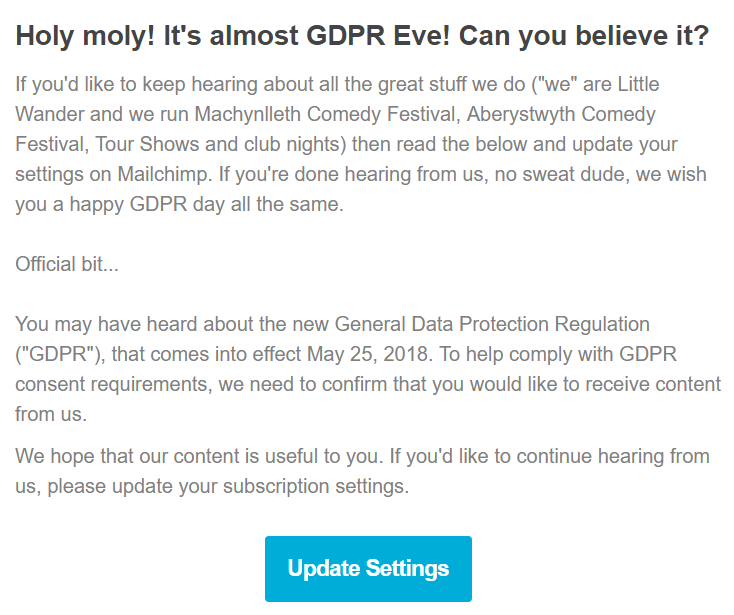Click 'Can you believe it?' in the headline
734x615 pixels.
584,36
